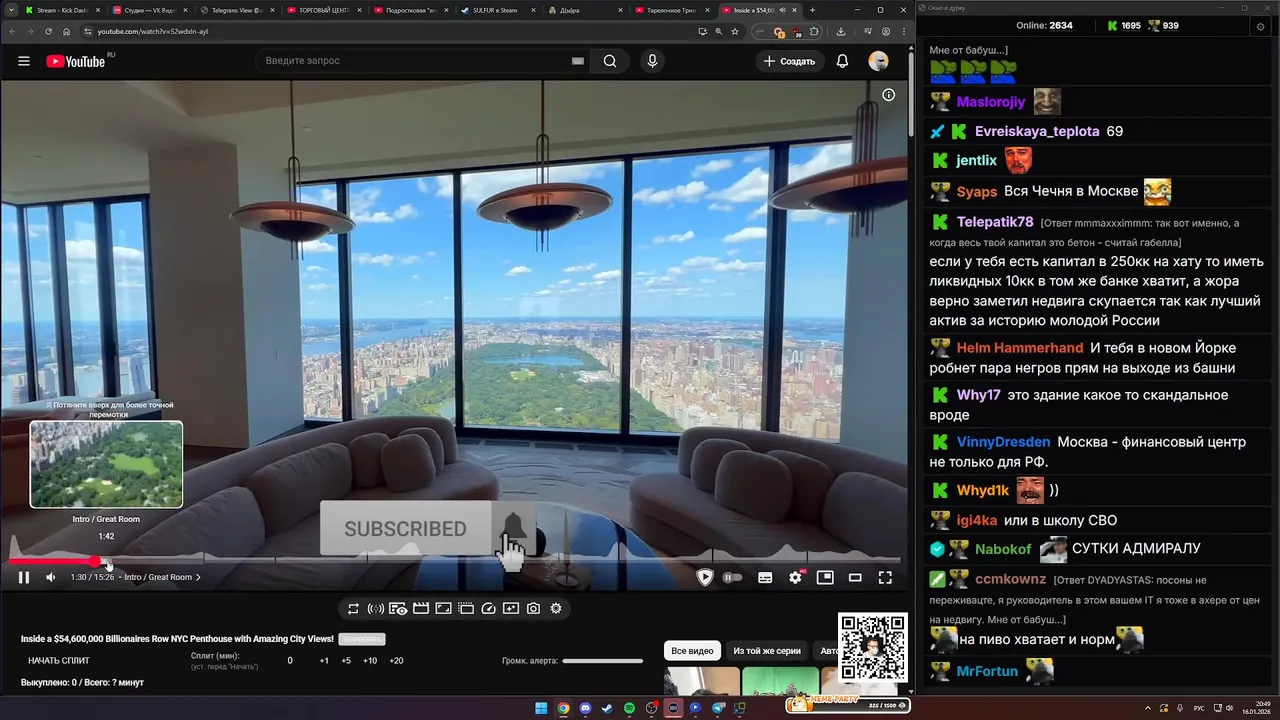The image size is (1280, 720).
Task: Pause the video
Action: (x=24, y=577)
